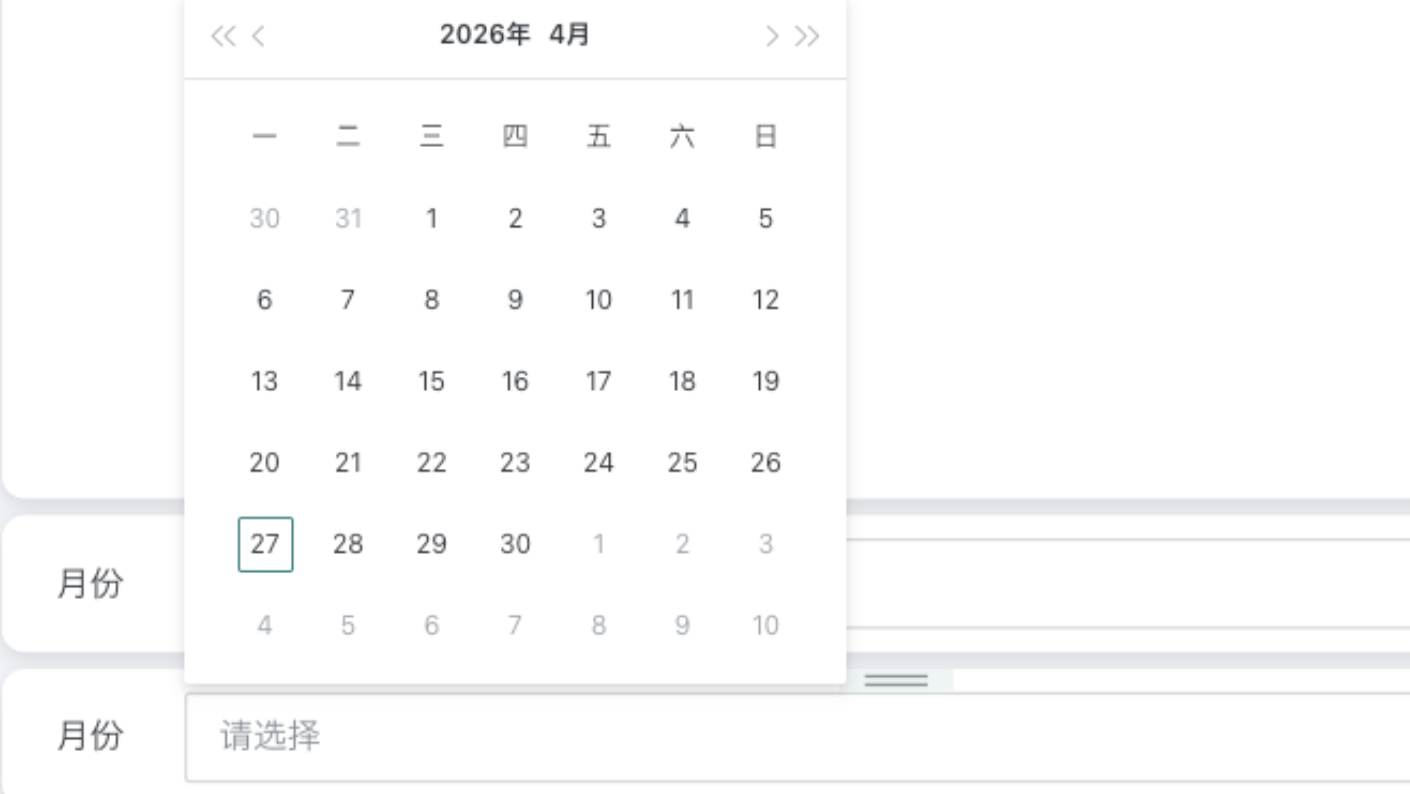Screen dimensions: 1410x794
Task: Select April 19 at the end of its week
Action: point(765,381)
